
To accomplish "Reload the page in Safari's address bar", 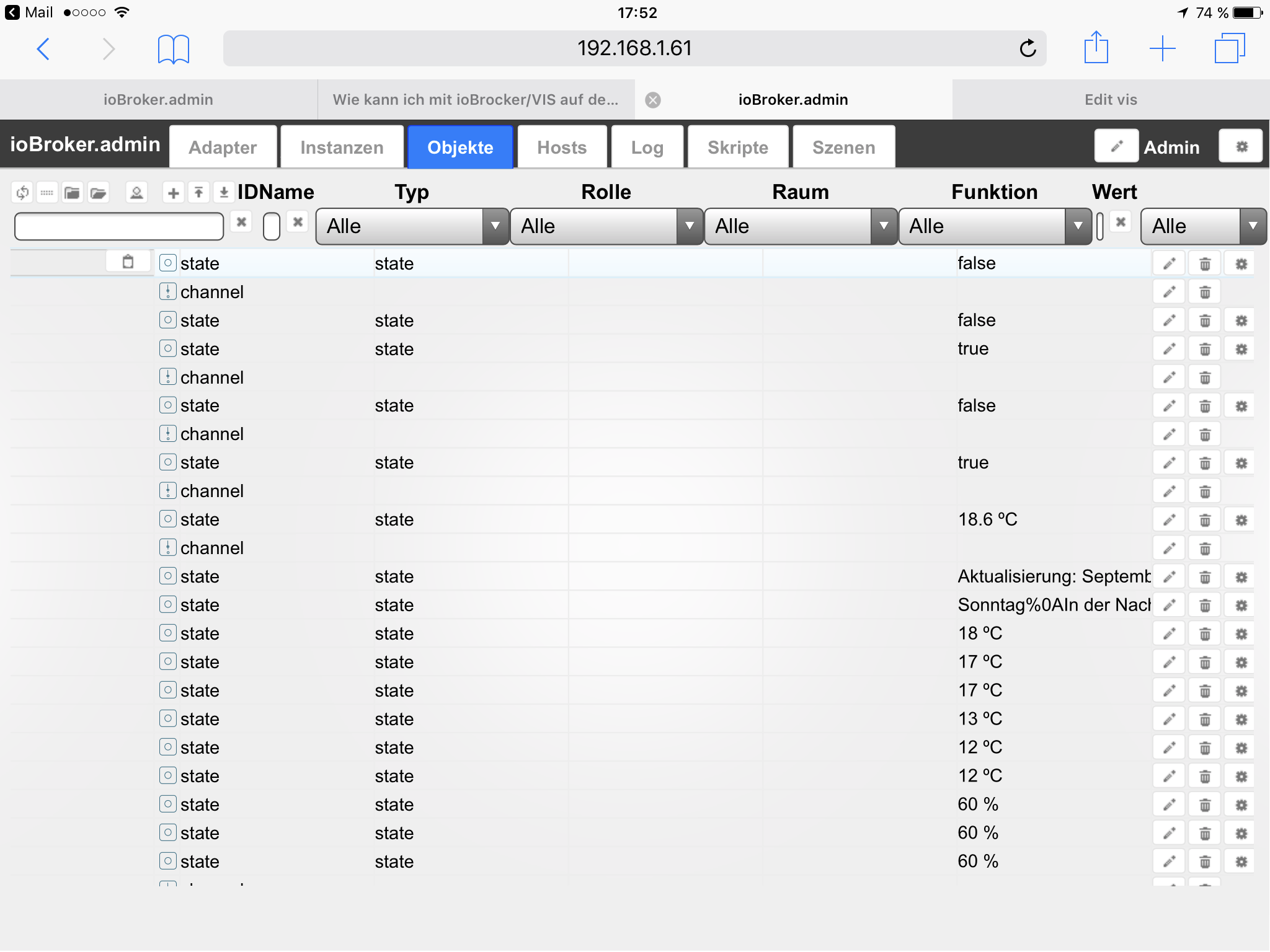I will [1028, 48].
